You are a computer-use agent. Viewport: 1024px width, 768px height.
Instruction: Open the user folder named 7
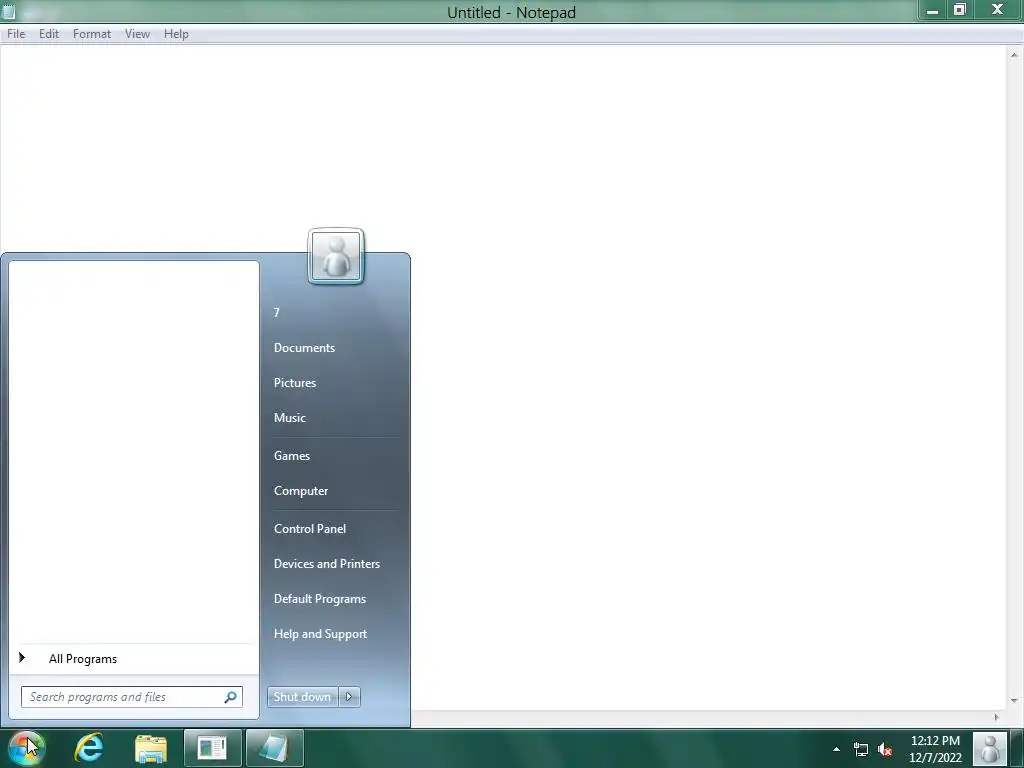click(x=276, y=313)
